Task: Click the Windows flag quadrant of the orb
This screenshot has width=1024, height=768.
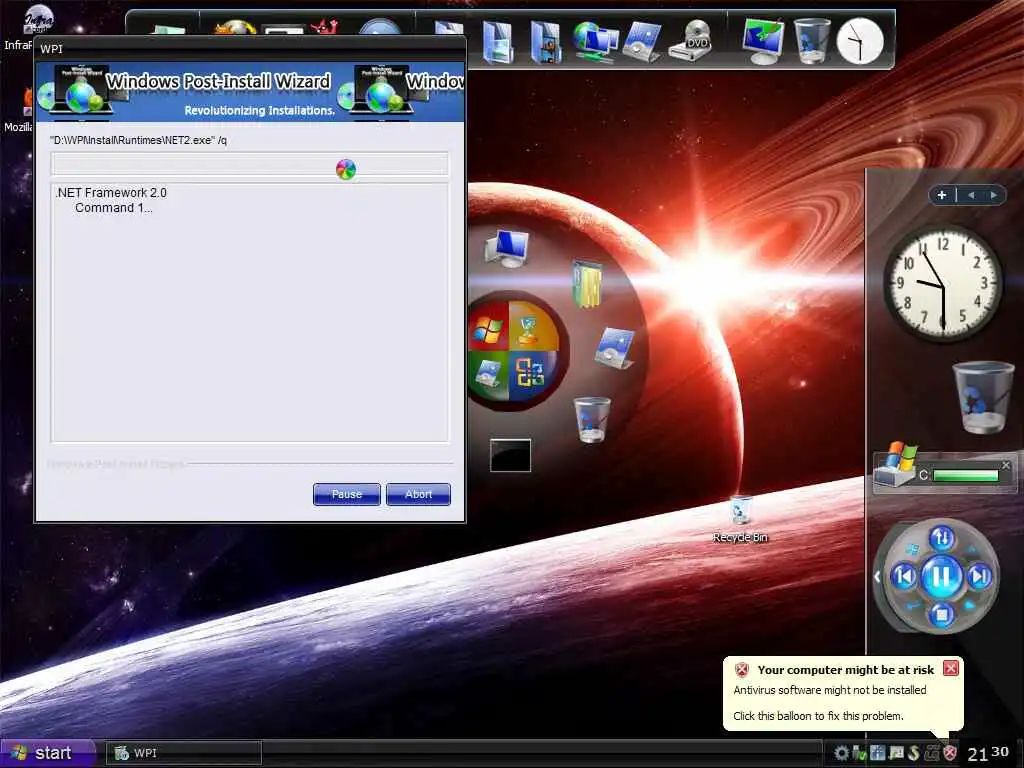Action: 490,328
